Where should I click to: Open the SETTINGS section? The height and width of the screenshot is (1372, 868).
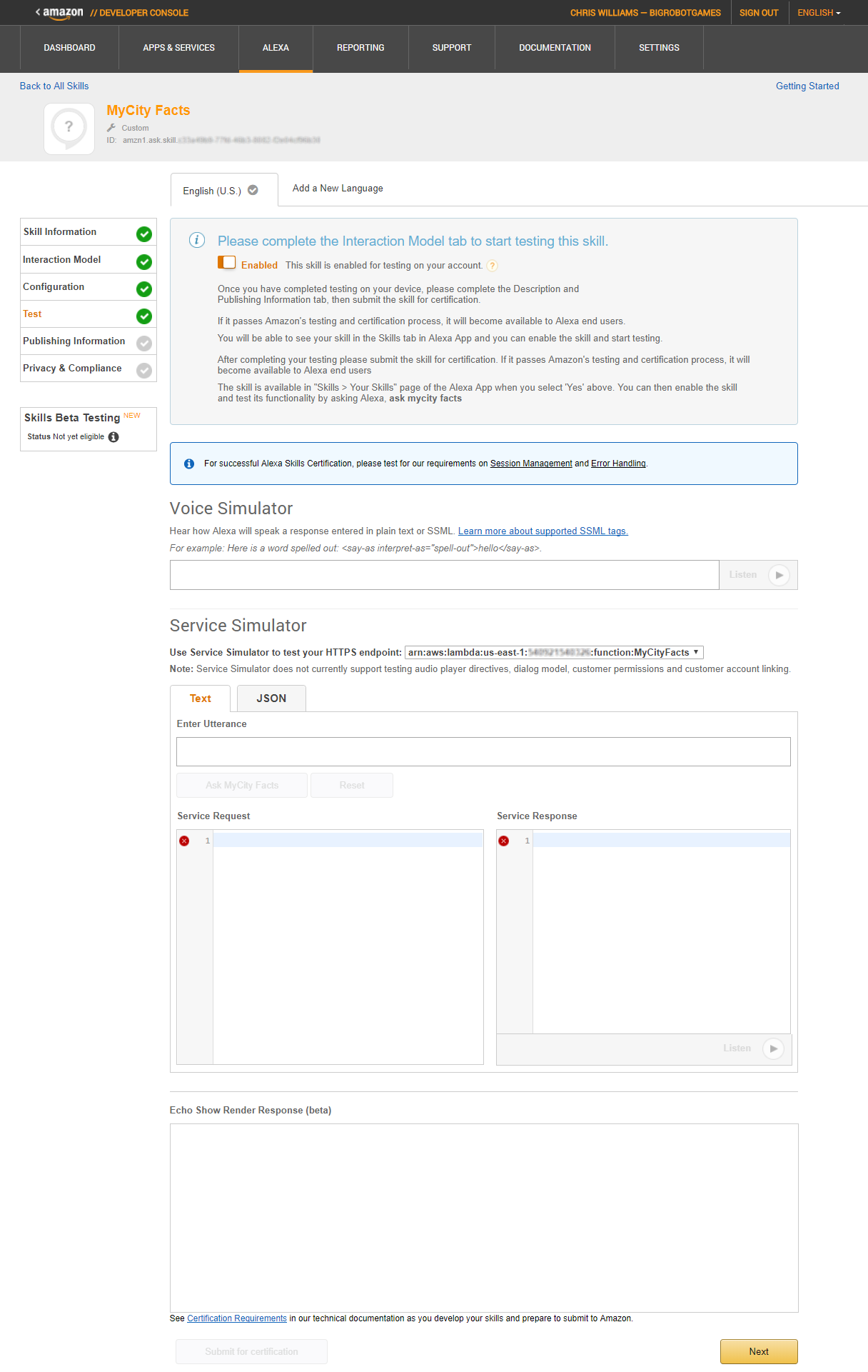pyautogui.click(x=659, y=48)
